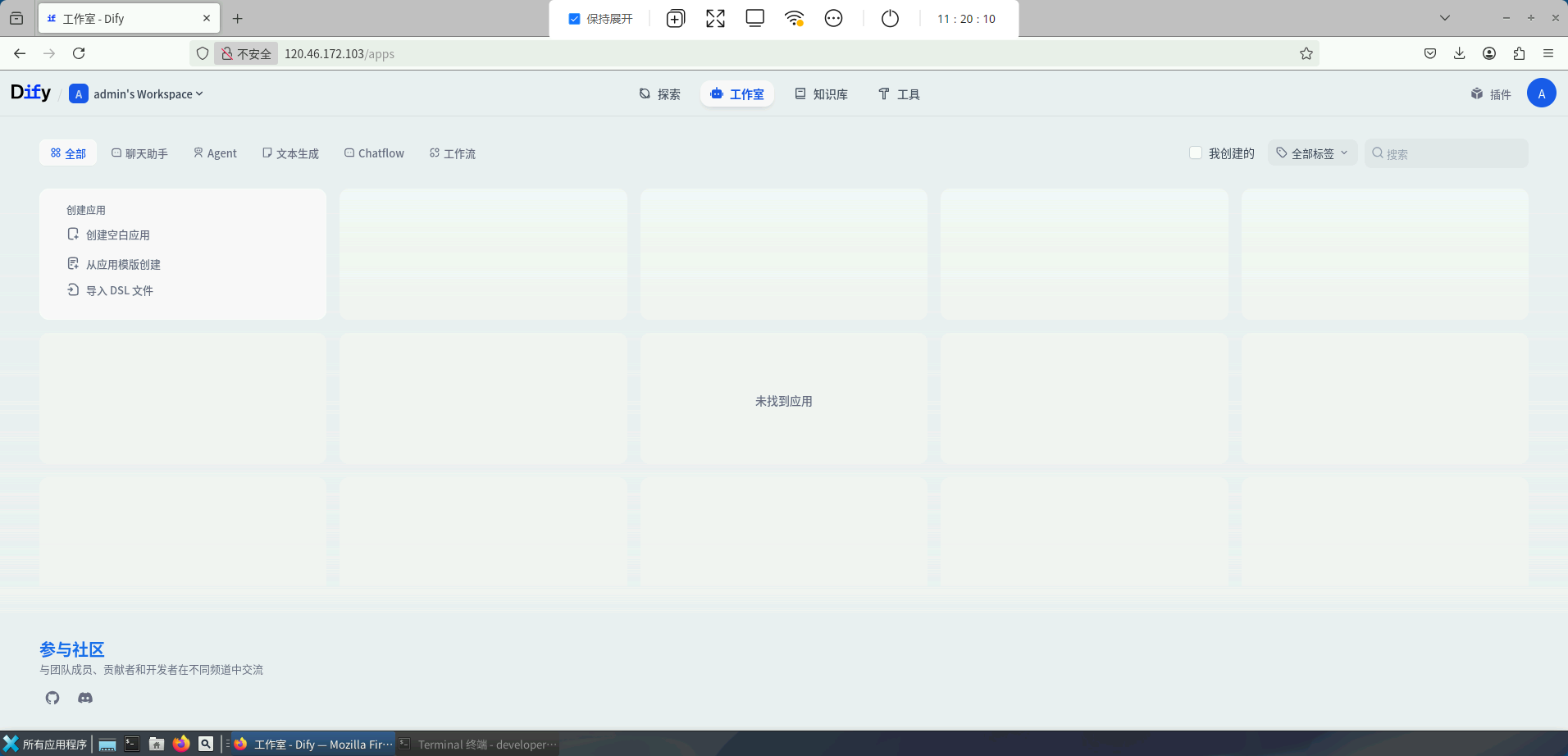
Task: Open the Discord community icon link
Action: click(85, 698)
